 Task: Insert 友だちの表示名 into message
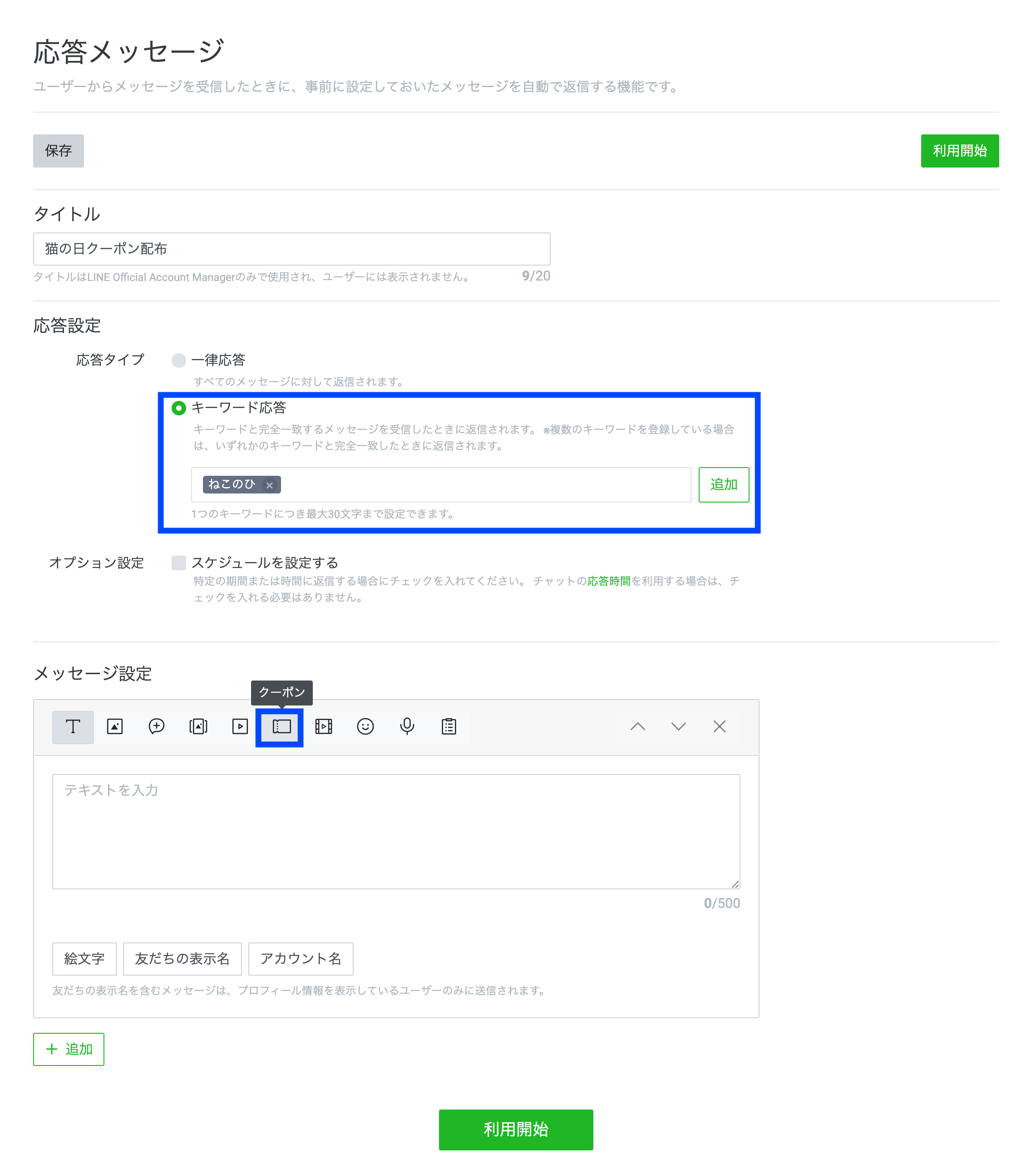182,959
